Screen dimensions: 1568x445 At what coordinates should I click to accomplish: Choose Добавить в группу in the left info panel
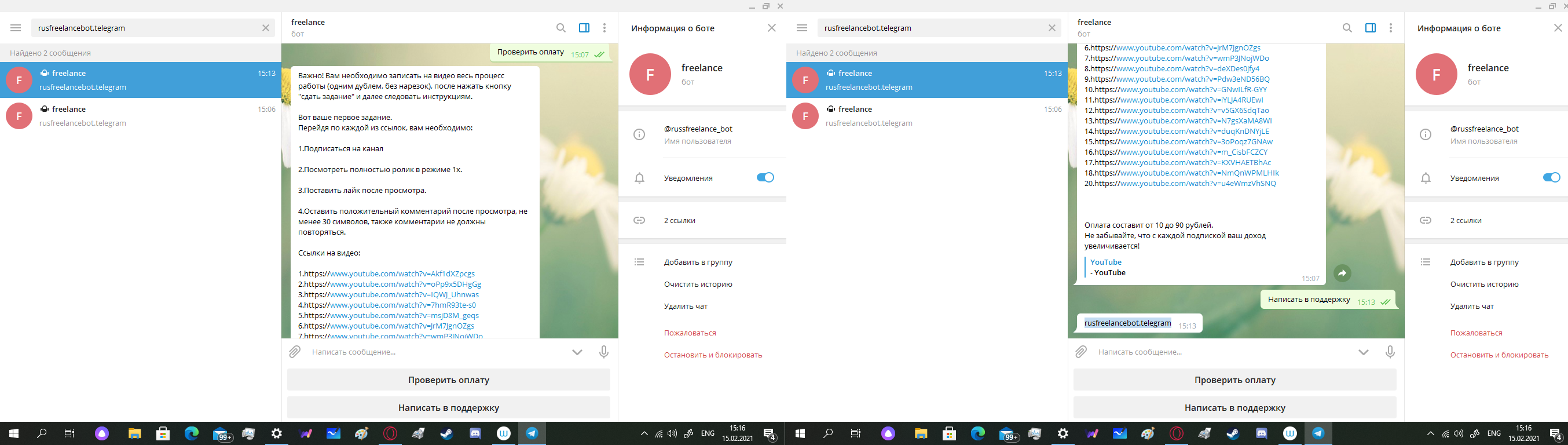pos(698,262)
